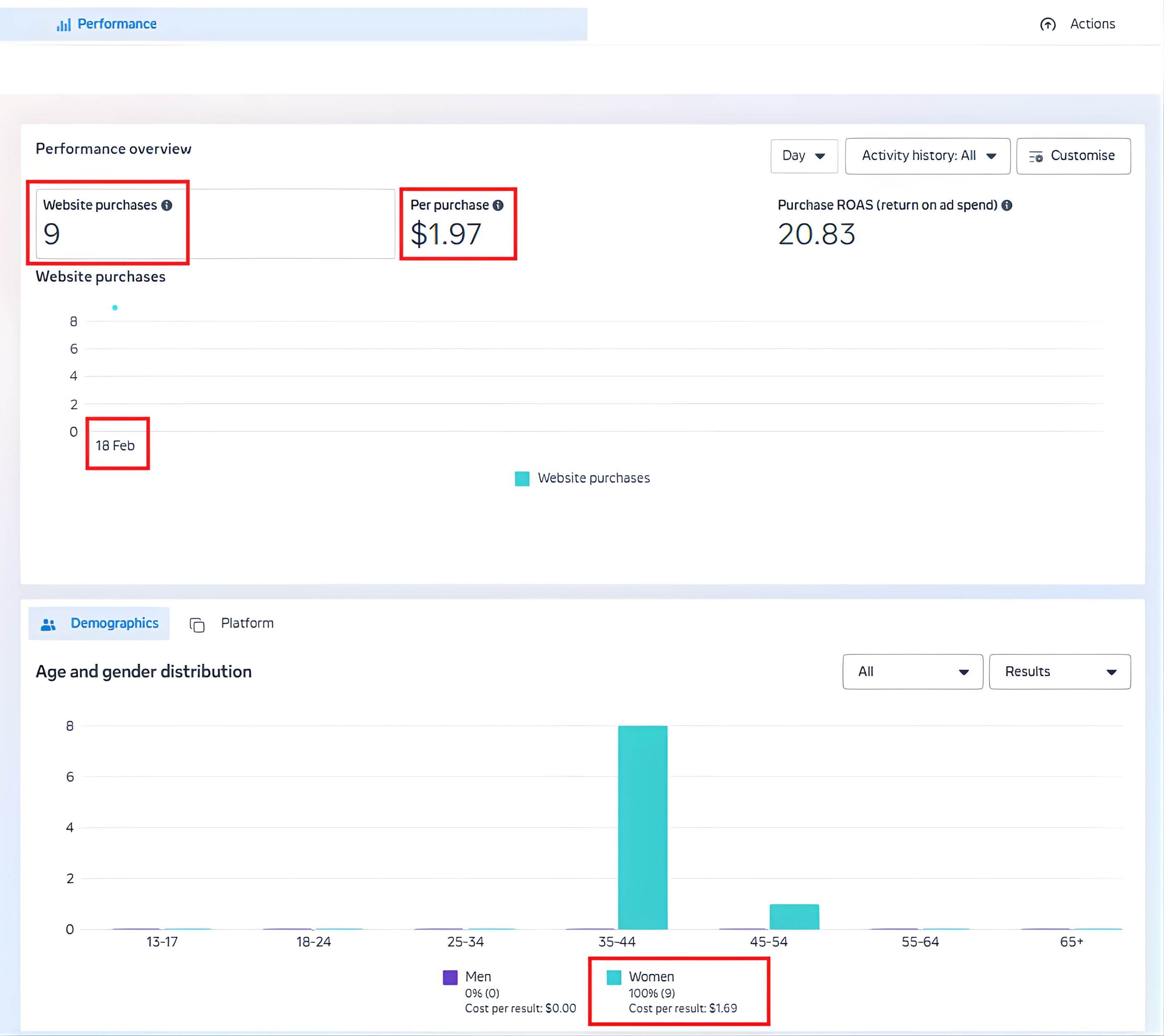Toggle Website purchases series in chart legend

[593, 478]
